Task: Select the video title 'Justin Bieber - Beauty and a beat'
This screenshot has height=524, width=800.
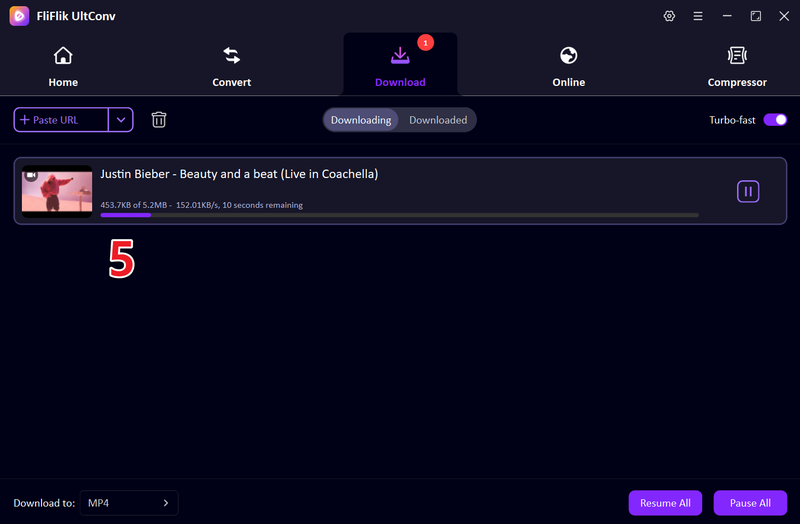Action: (239, 174)
